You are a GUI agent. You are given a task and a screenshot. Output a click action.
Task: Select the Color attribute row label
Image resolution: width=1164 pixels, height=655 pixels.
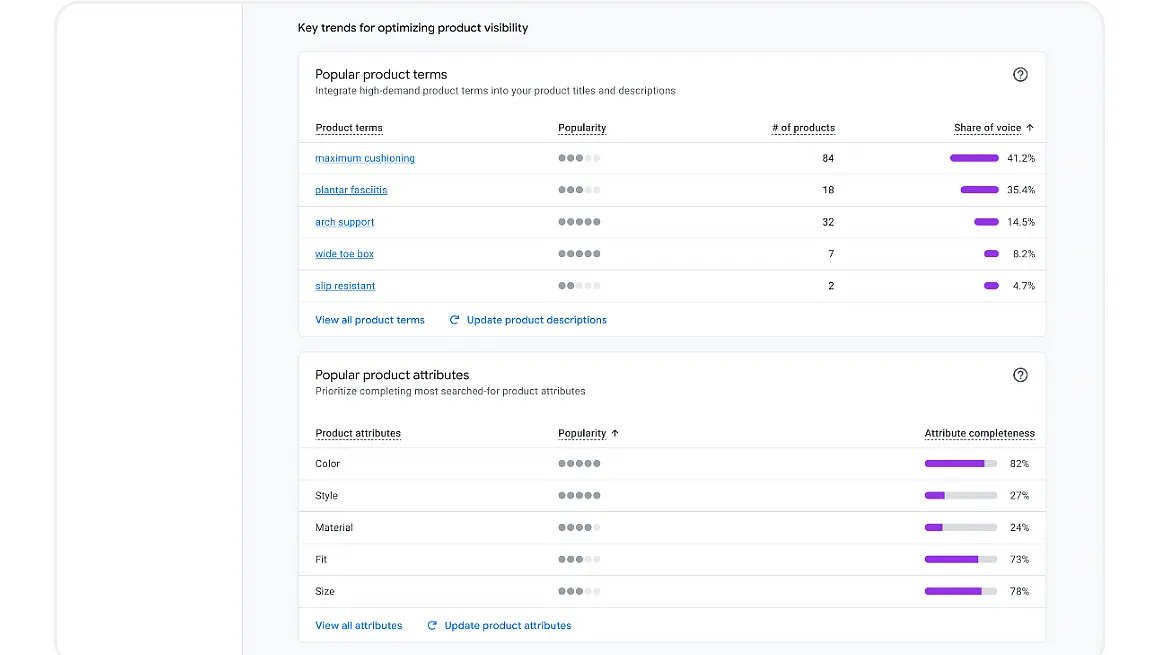click(x=327, y=463)
